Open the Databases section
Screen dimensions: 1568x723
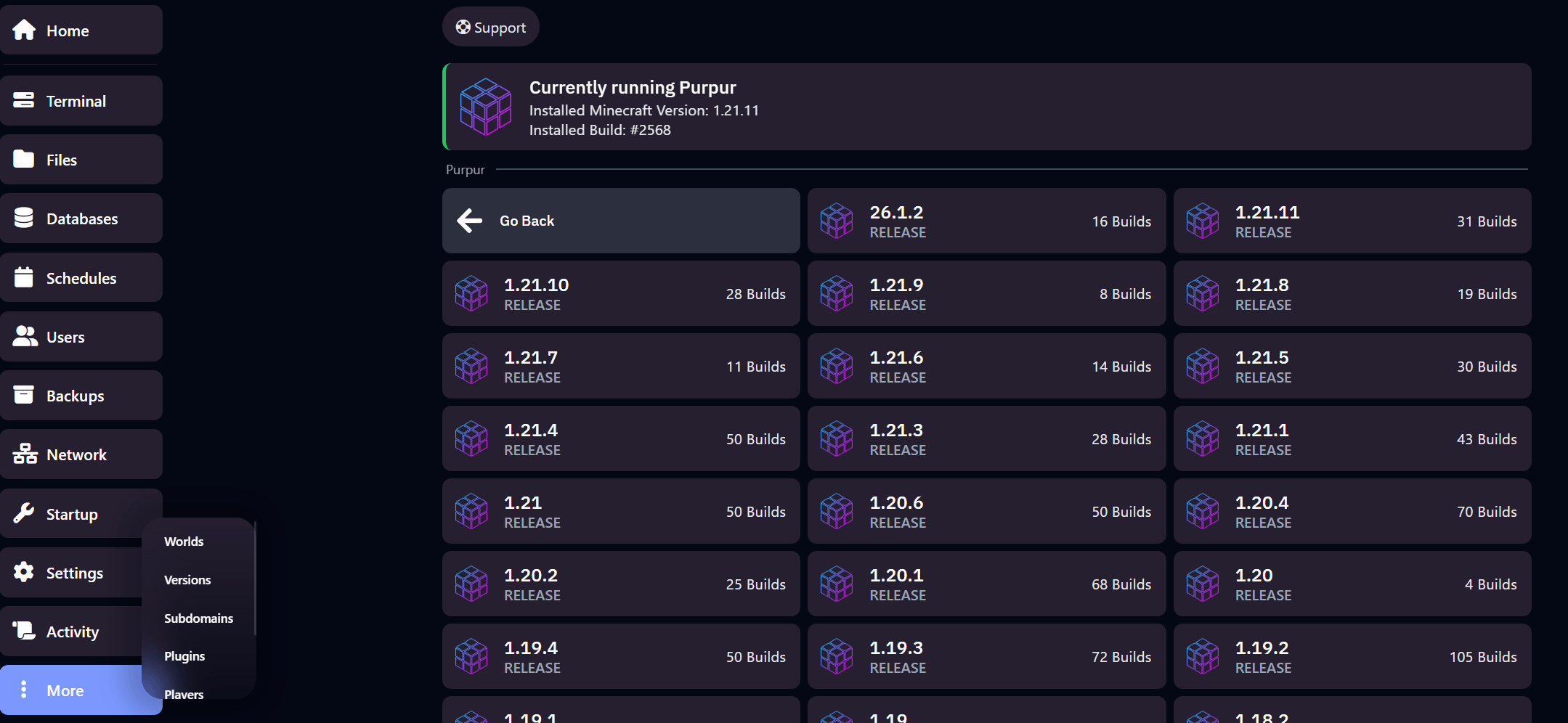[x=81, y=218]
